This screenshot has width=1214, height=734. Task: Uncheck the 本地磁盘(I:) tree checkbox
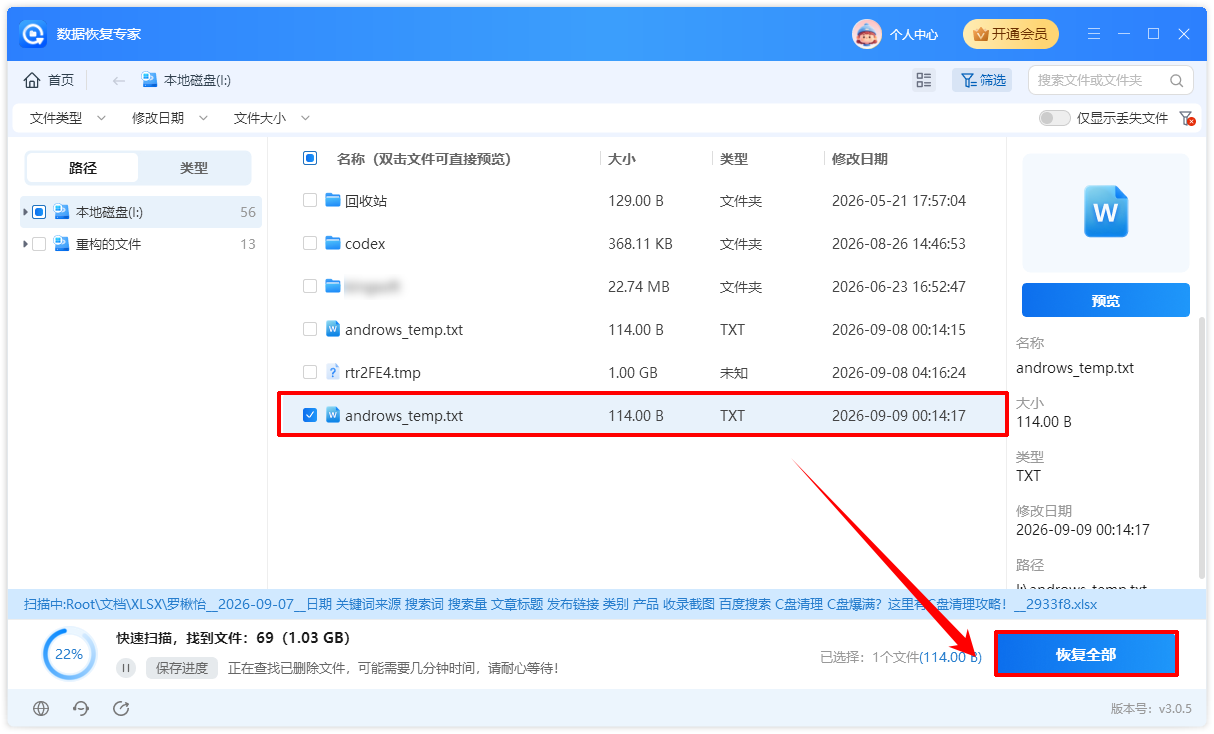click(x=39, y=212)
